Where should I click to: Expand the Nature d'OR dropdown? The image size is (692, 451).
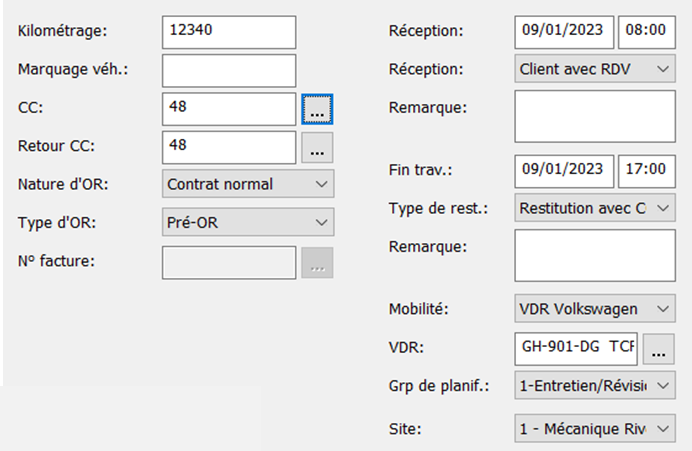[x=248, y=184]
